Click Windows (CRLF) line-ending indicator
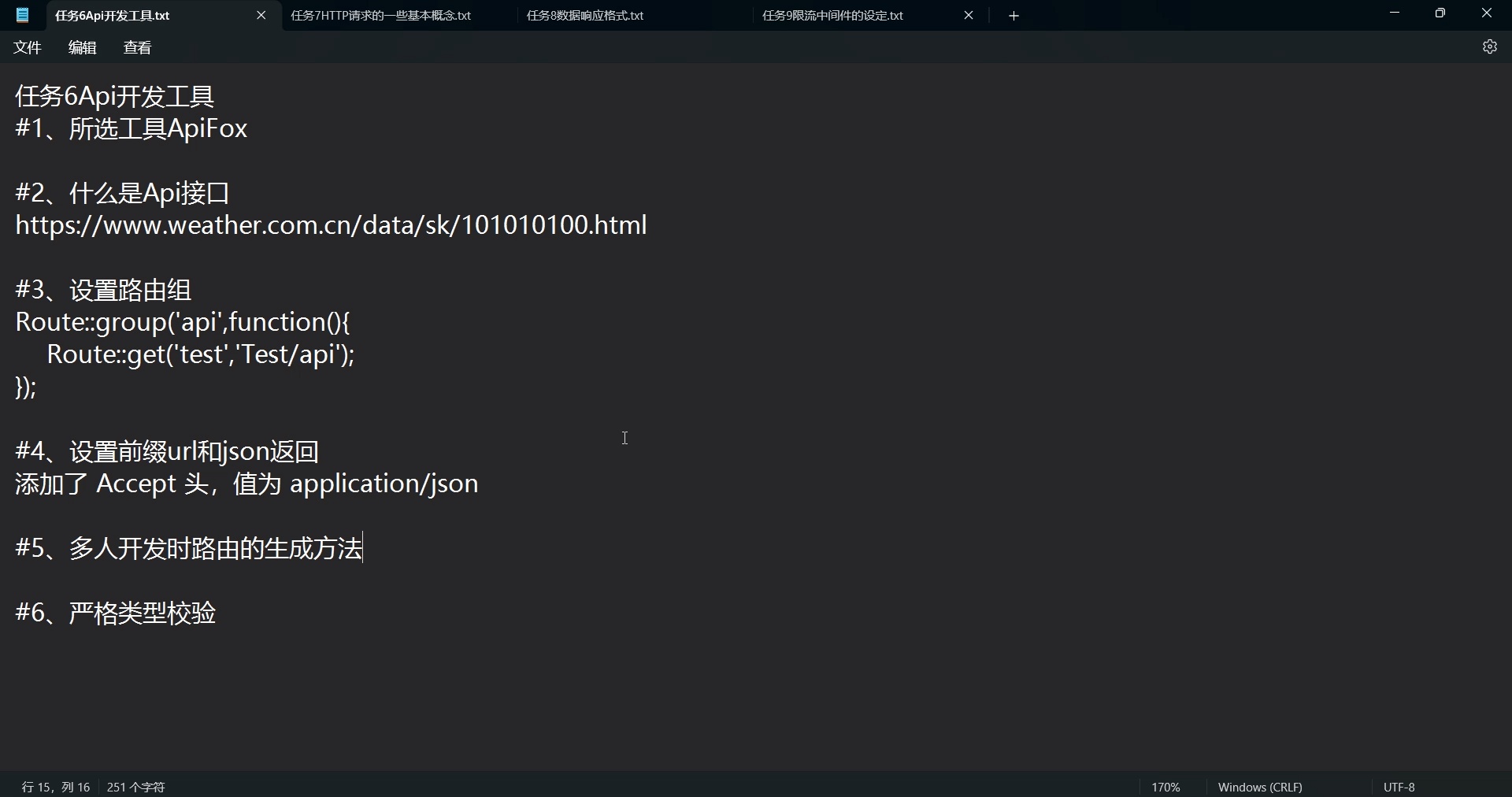 point(1259,786)
